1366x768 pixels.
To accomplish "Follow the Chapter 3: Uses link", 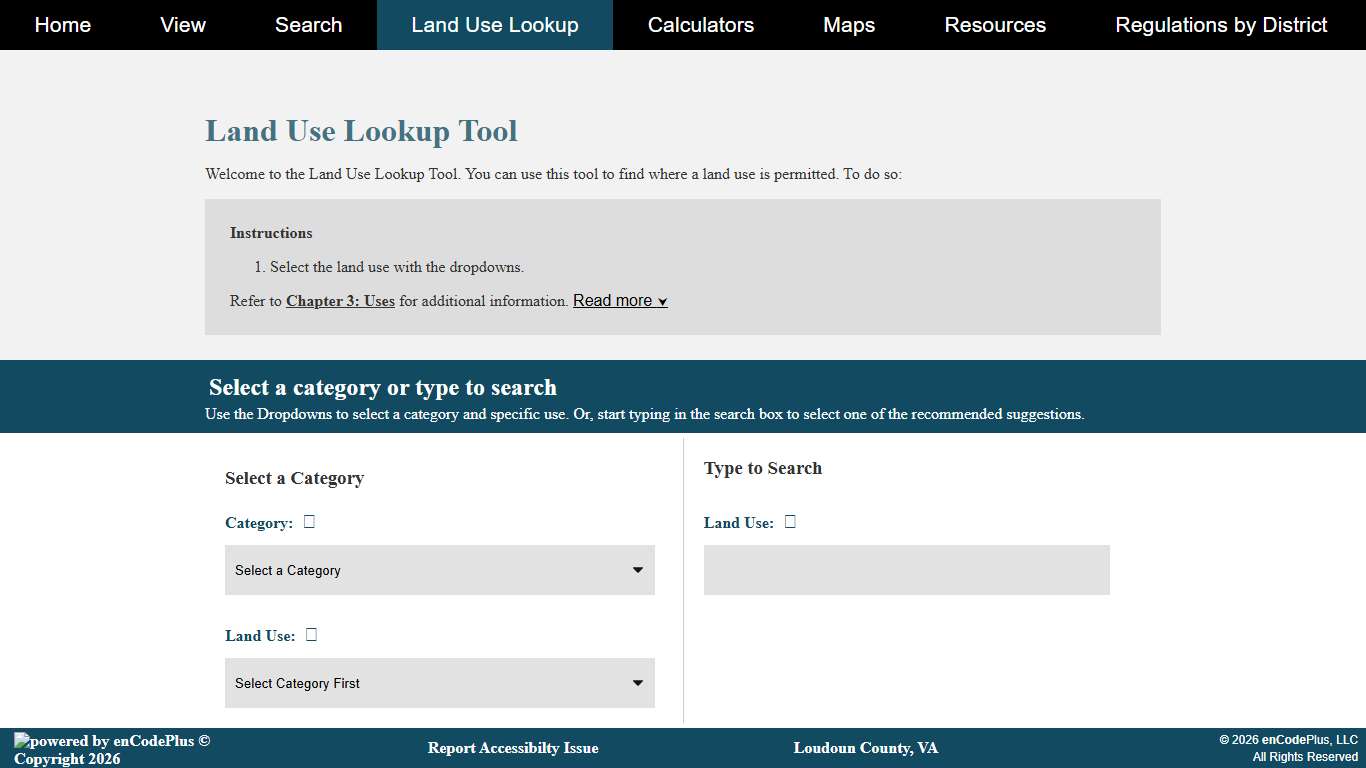I will pos(340,300).
